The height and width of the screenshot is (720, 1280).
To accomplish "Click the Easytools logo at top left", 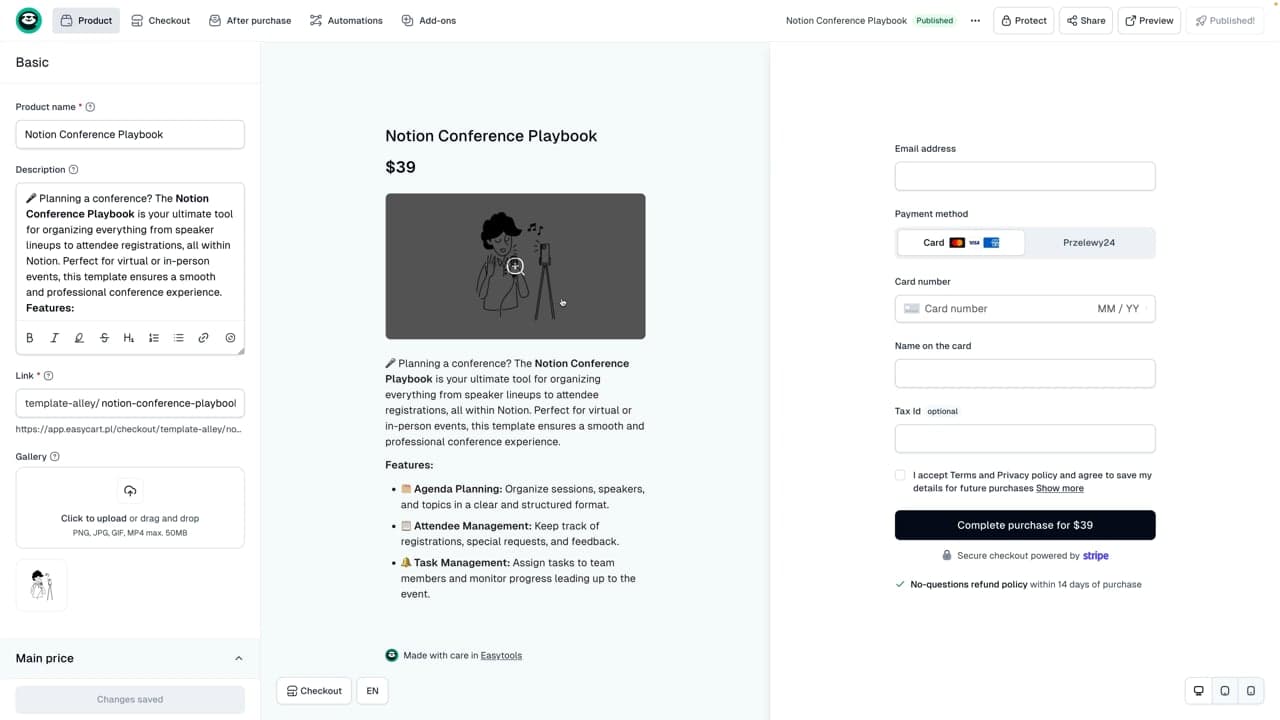I will 29,20.
